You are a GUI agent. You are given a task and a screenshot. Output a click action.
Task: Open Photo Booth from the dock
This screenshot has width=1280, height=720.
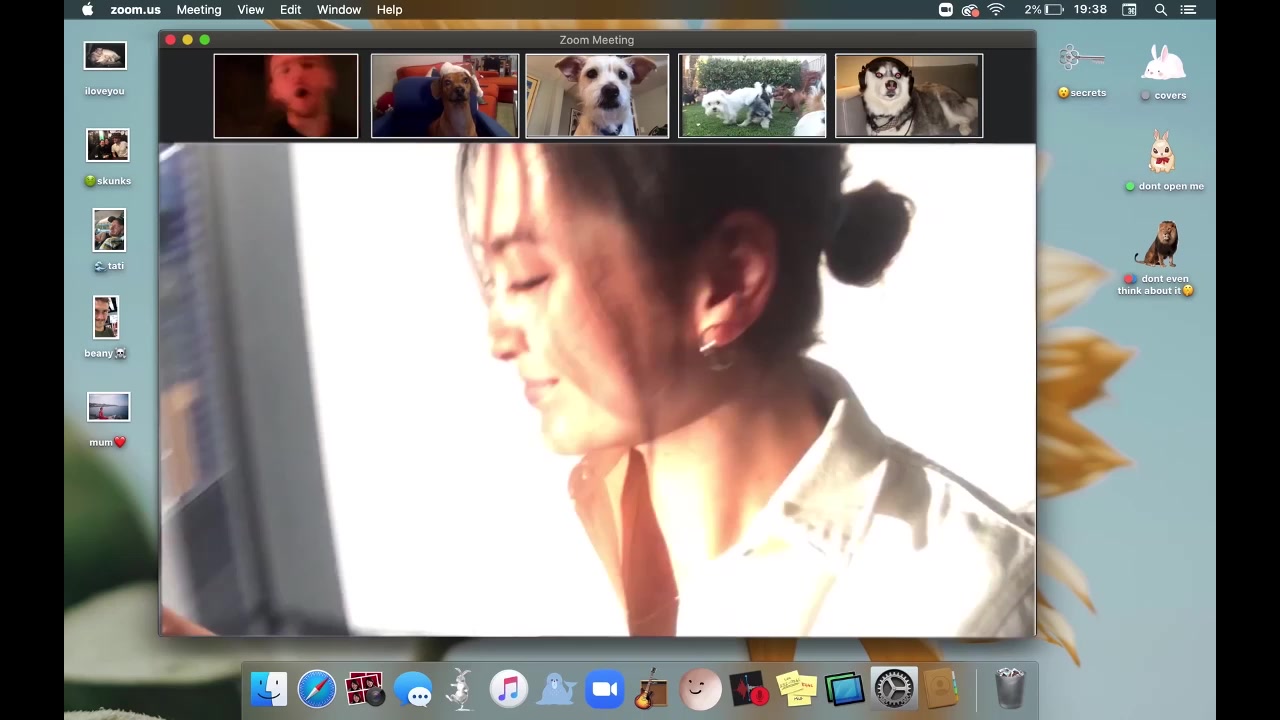coord(364,690)
